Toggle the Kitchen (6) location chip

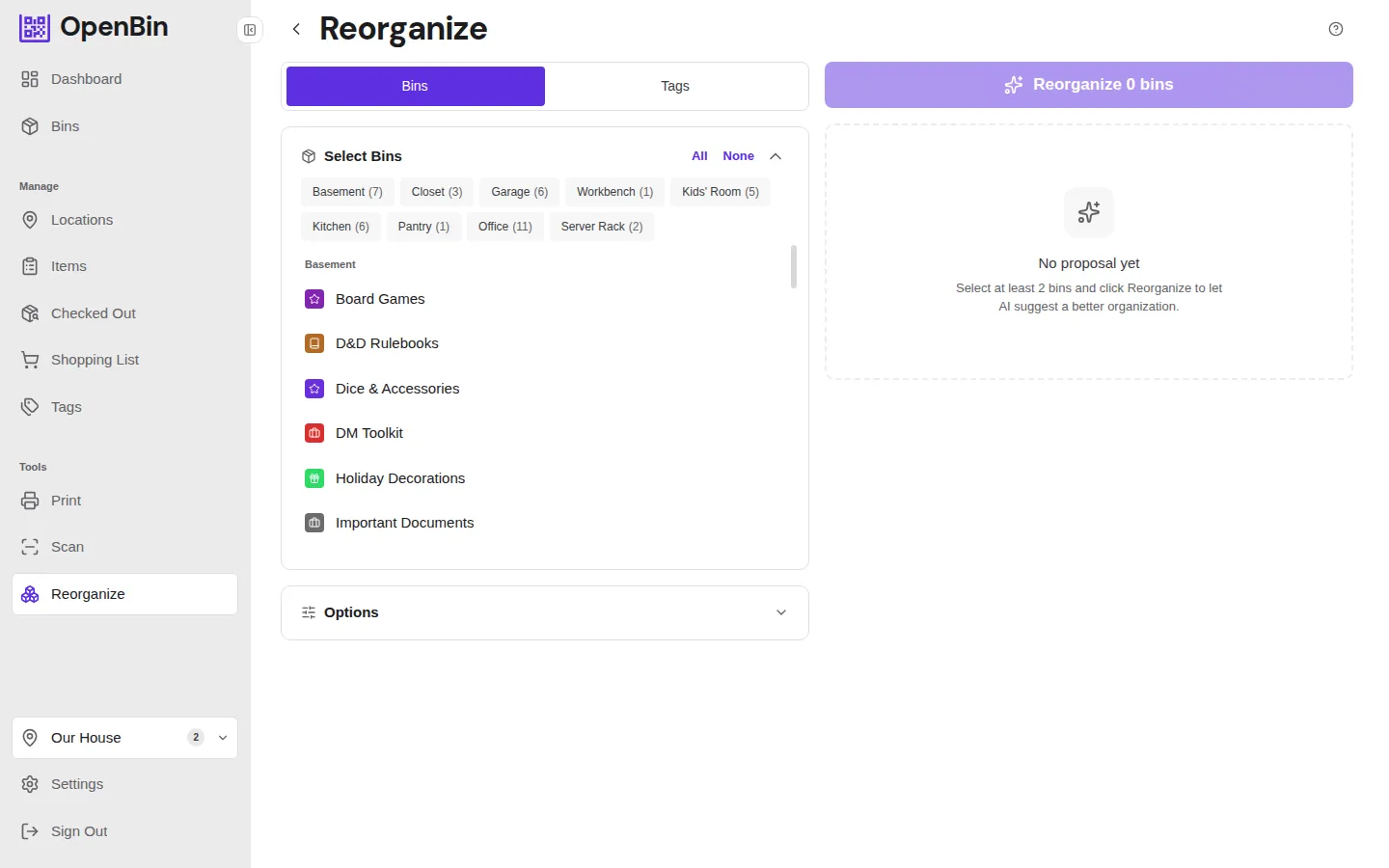[340, 227]
